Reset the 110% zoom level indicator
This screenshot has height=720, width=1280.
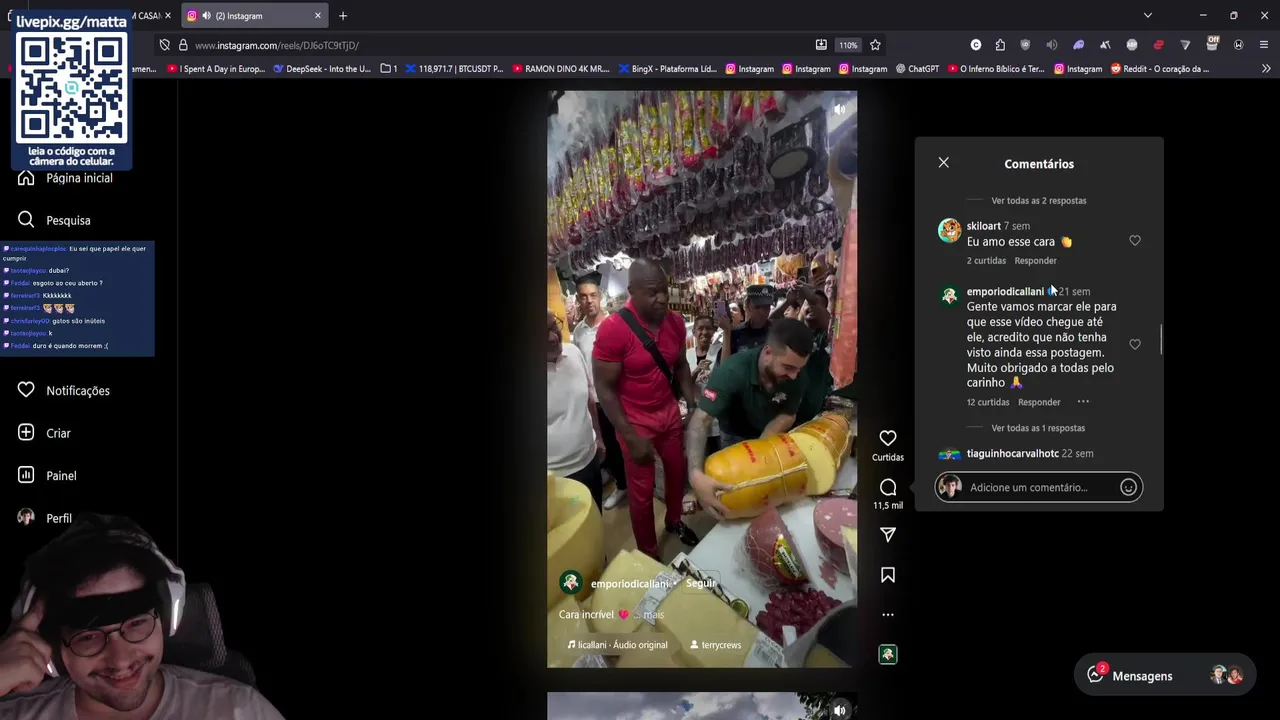(x=848, y=45)
